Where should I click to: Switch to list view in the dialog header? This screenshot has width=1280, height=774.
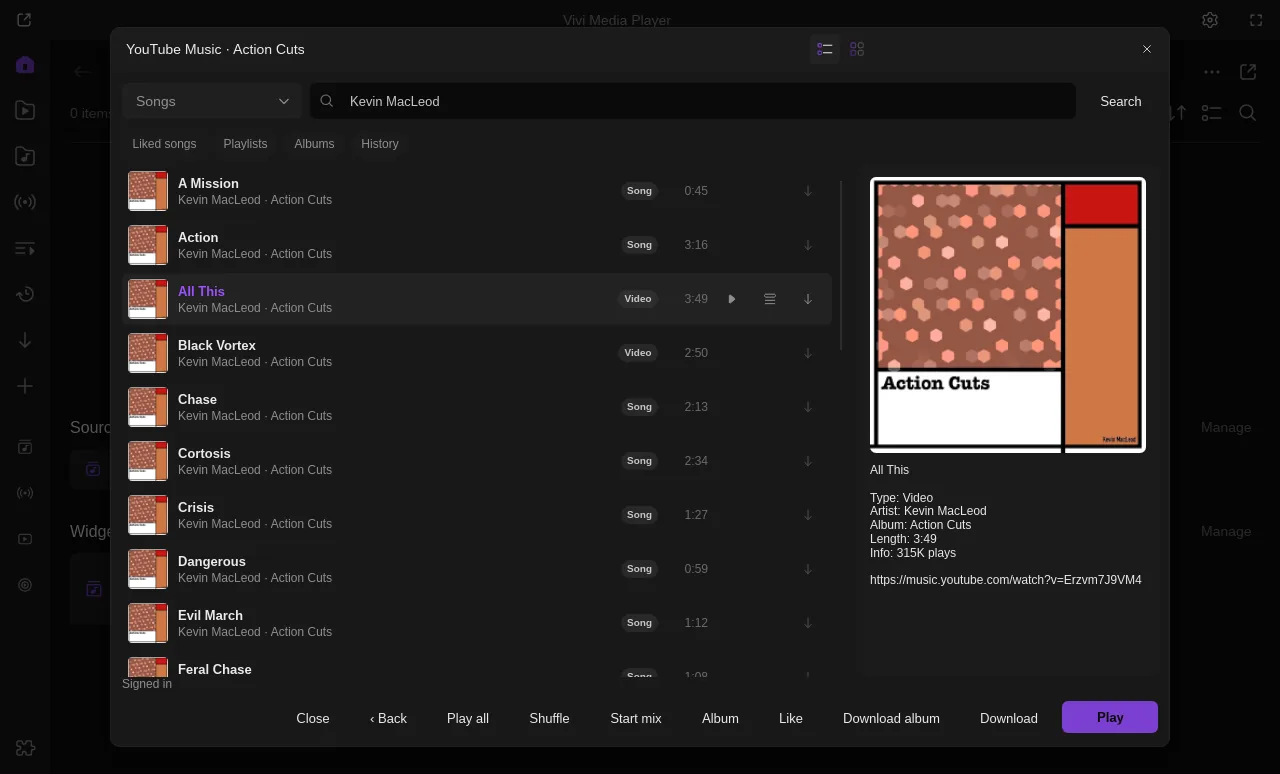pyautogui.click(x=825, y=49)
